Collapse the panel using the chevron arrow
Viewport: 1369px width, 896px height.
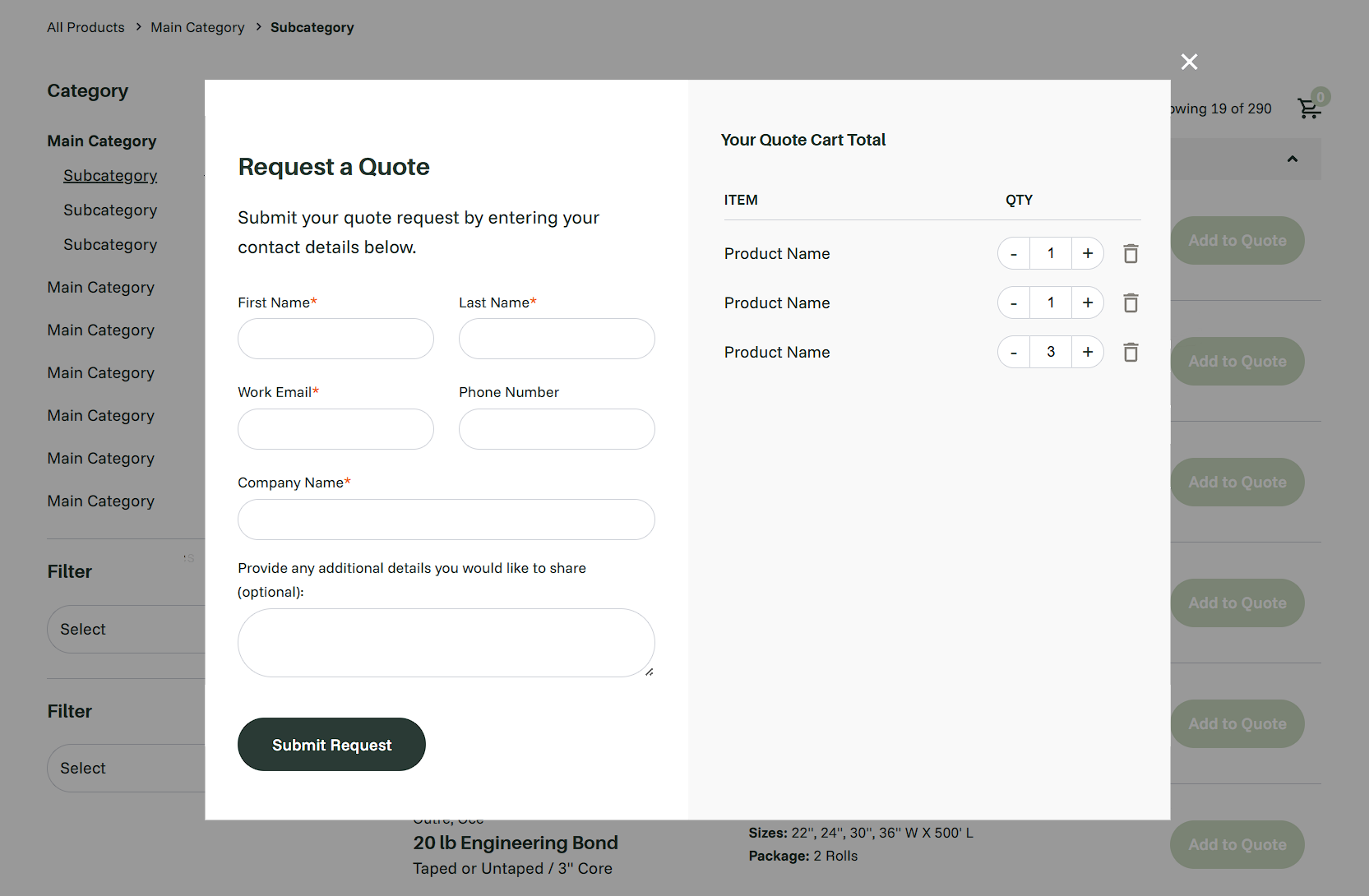tap(1292, 159)
